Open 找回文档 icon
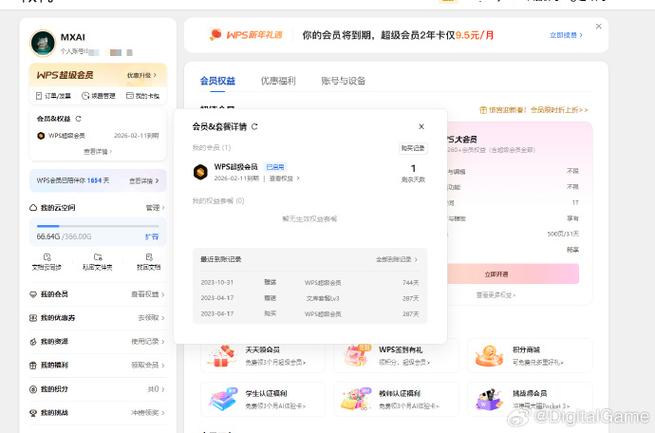 click(149, 257)
